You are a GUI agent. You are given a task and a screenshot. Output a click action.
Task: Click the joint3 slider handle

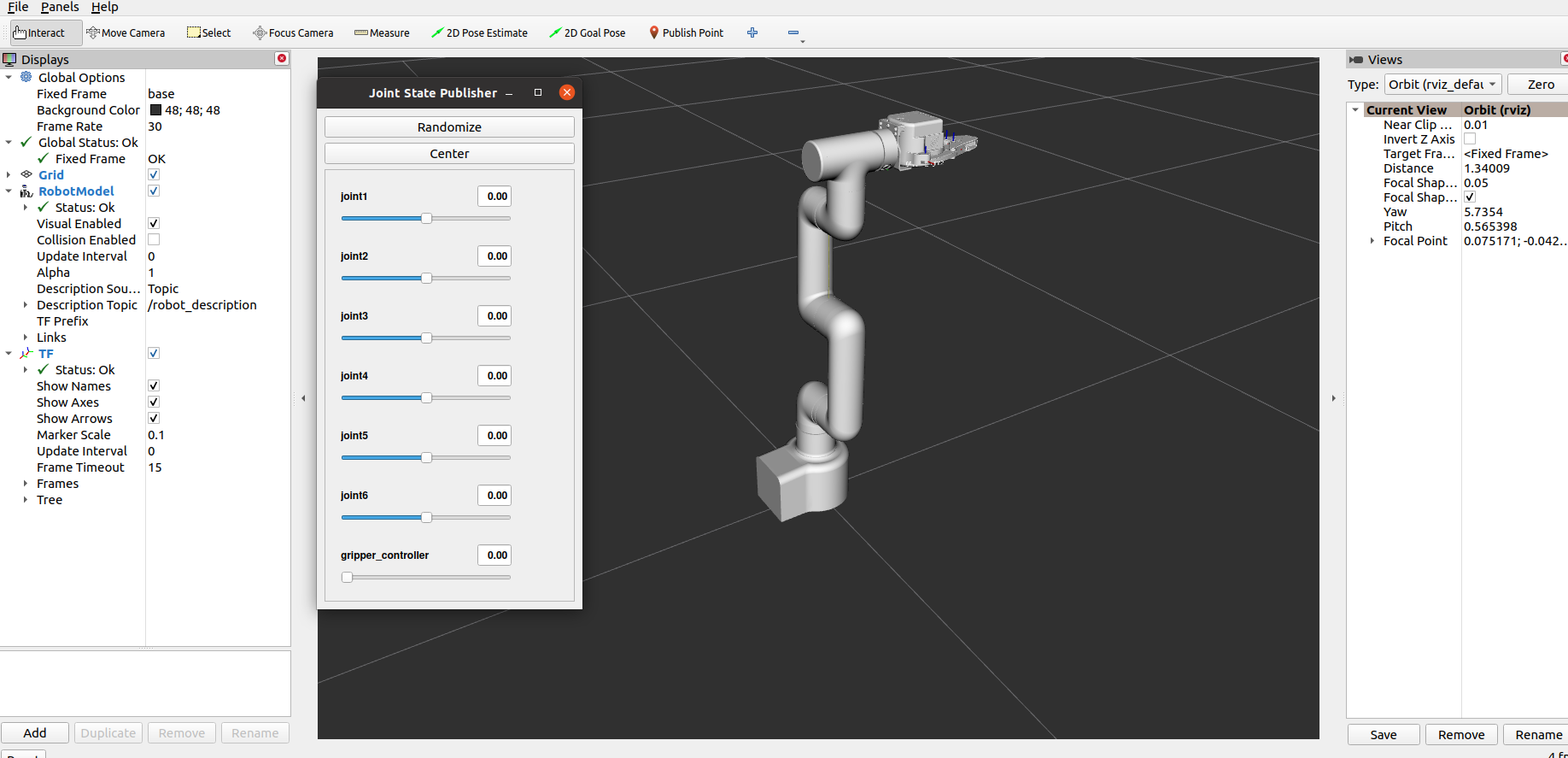pos(426,338)
